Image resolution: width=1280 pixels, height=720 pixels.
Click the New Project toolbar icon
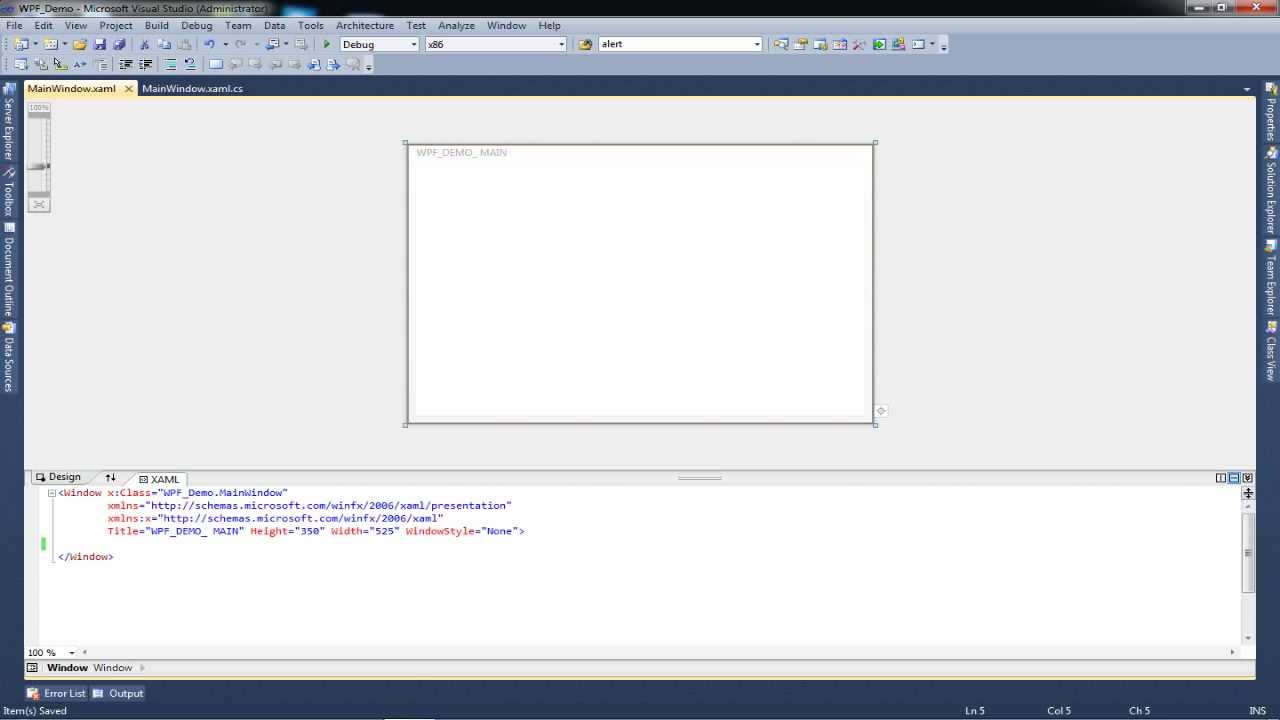click(20, 44)
